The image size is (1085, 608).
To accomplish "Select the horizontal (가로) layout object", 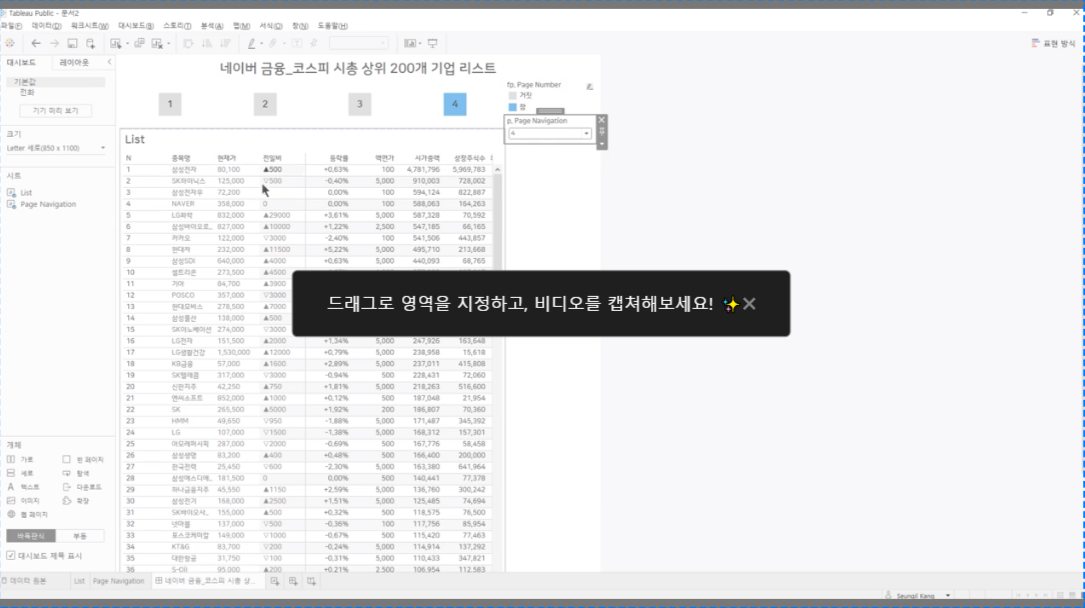I will click(20, 459).
